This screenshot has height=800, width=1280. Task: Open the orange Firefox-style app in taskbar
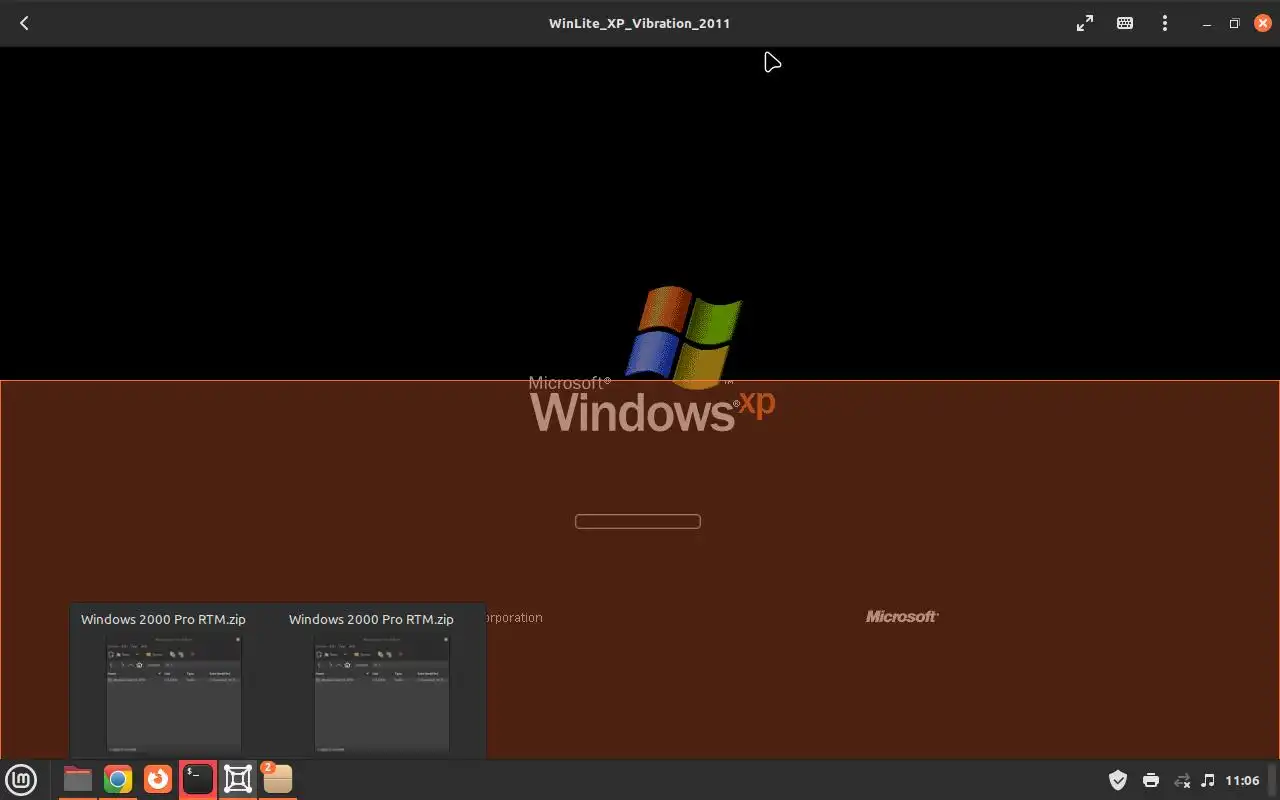coord(158,779)
